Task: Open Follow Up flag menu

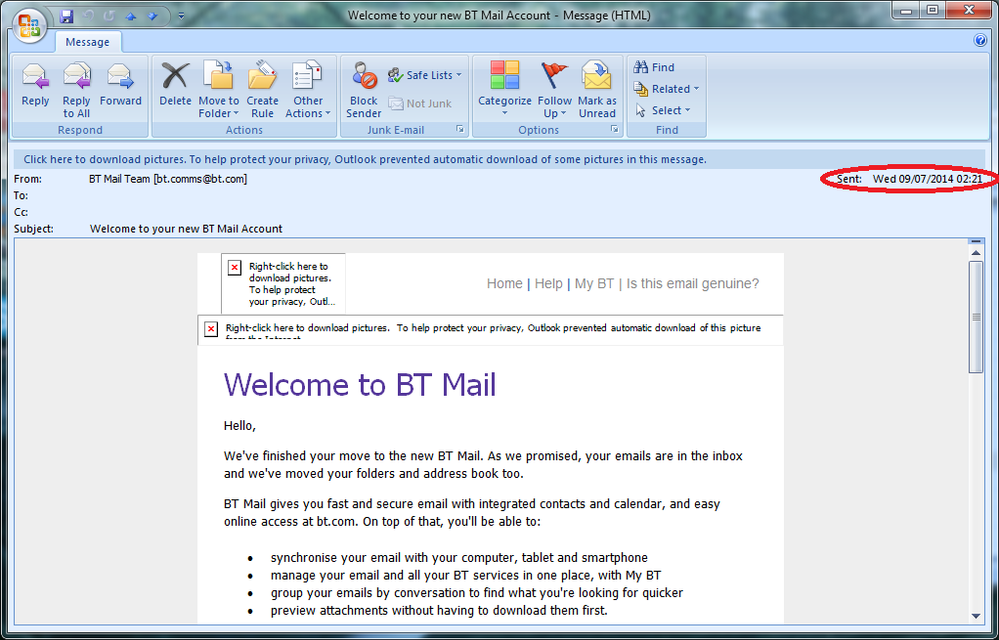Action: (554, 90)
